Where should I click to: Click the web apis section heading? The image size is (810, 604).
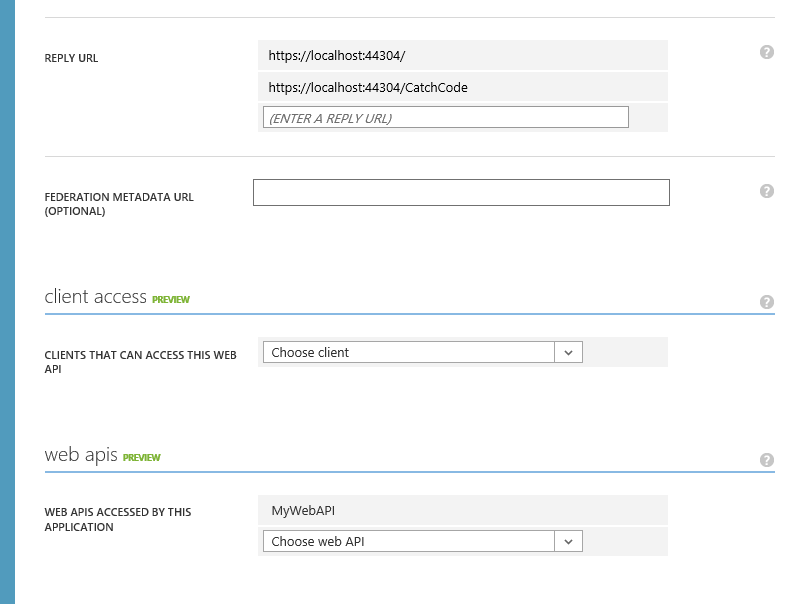click(81, 455)
